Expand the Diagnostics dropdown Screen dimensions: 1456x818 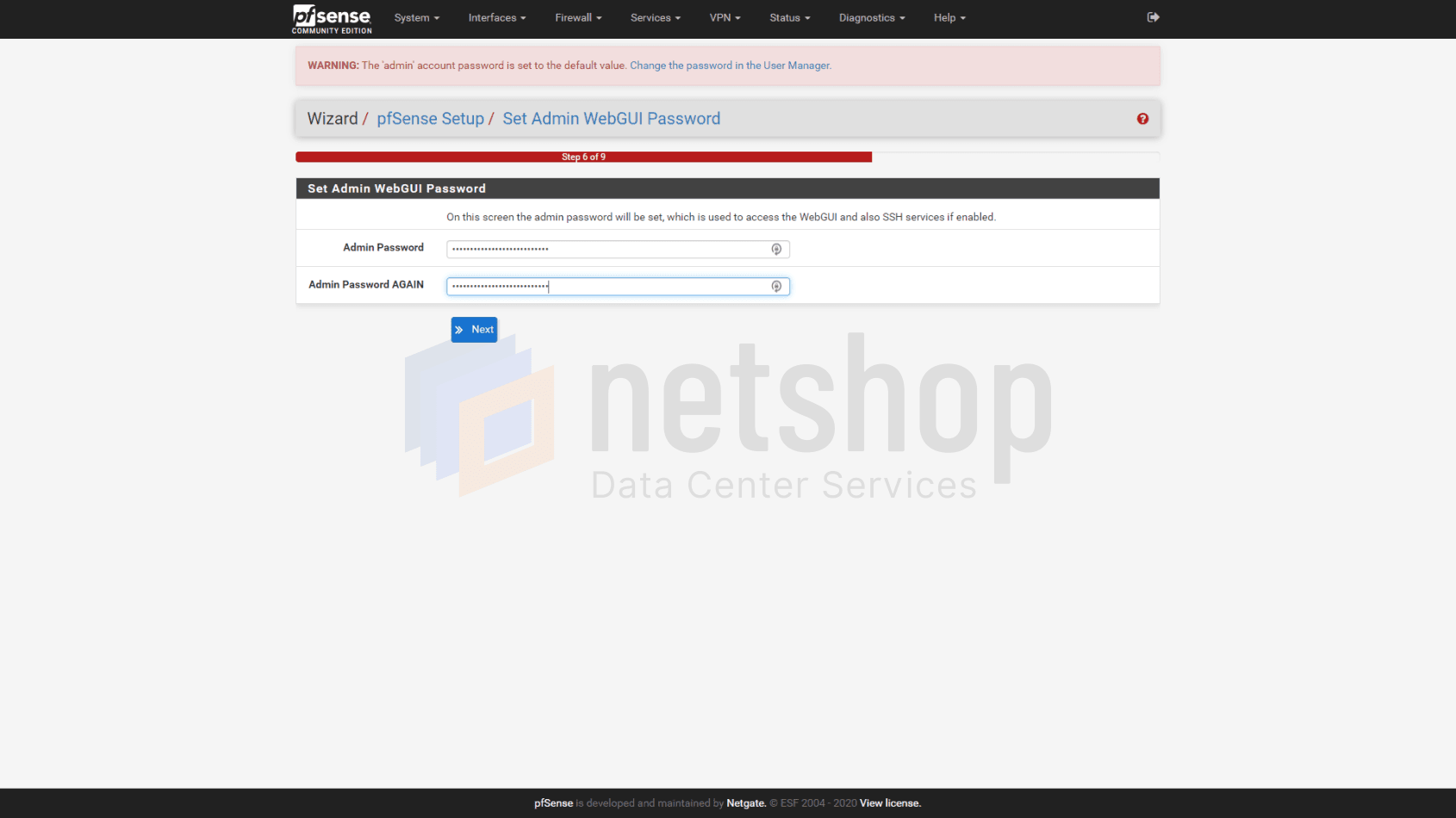pos(871,17)
